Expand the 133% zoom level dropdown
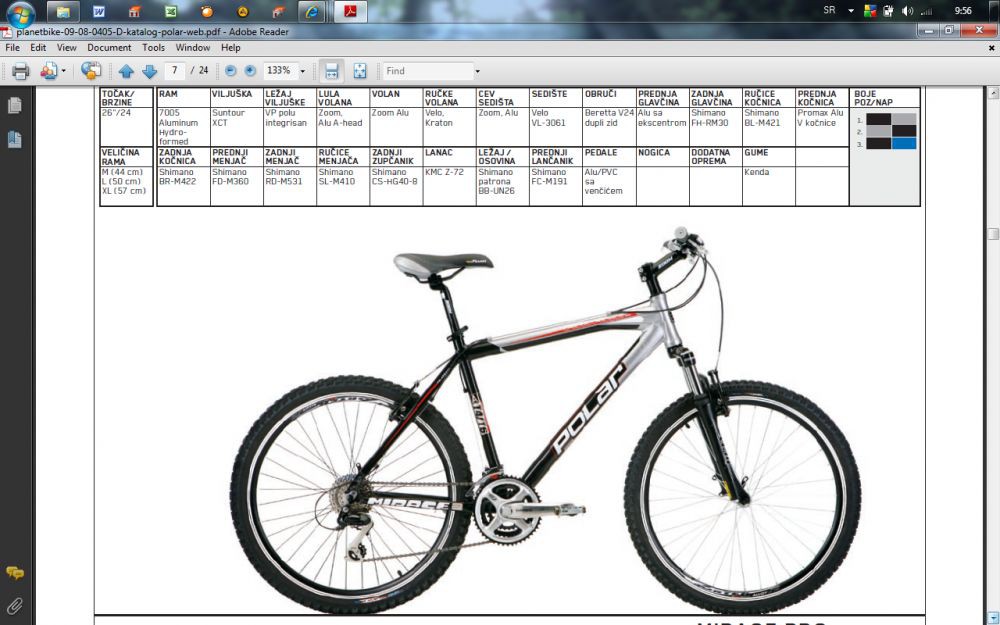This screenshot has height=625, width=1000. [x=303, y=71]
